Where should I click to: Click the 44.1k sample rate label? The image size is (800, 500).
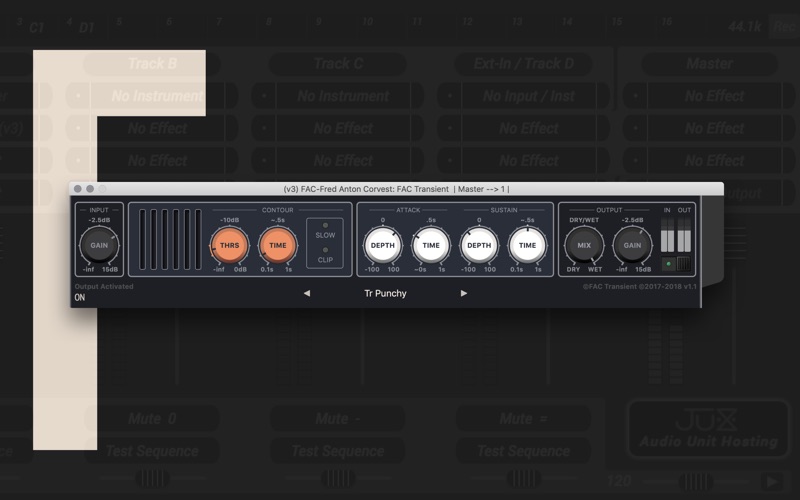(744, 27)
